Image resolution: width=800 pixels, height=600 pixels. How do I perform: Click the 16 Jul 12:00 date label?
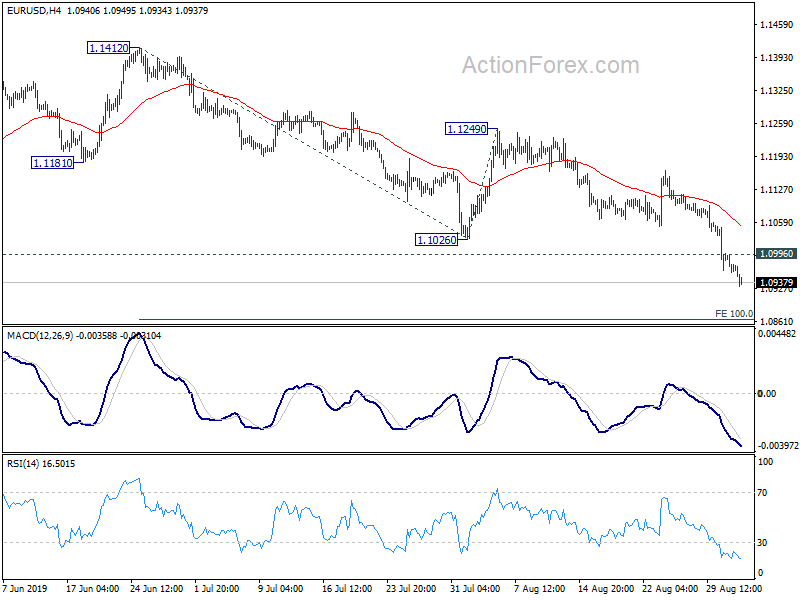coord(347,589)
